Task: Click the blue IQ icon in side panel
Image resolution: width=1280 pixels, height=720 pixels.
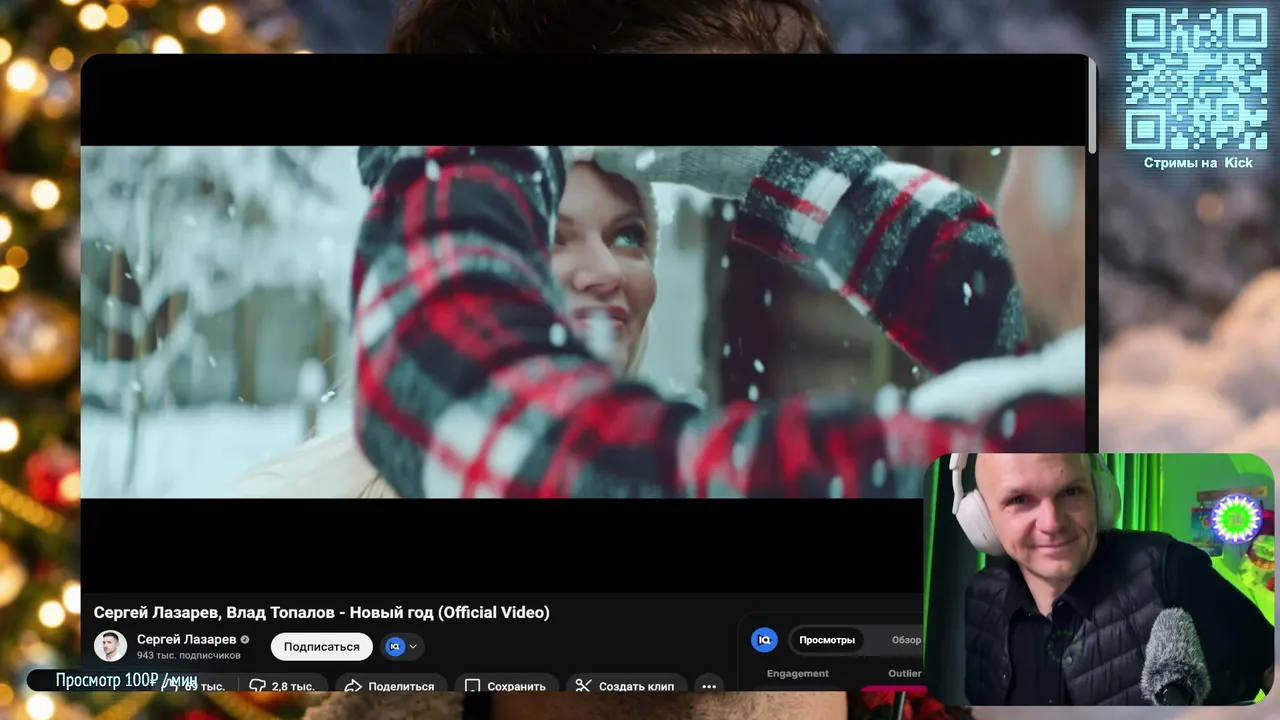Action: (764, 640)
